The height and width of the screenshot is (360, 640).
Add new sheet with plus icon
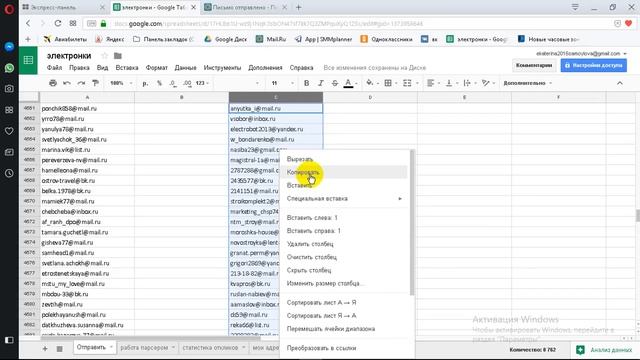(45, 349)
